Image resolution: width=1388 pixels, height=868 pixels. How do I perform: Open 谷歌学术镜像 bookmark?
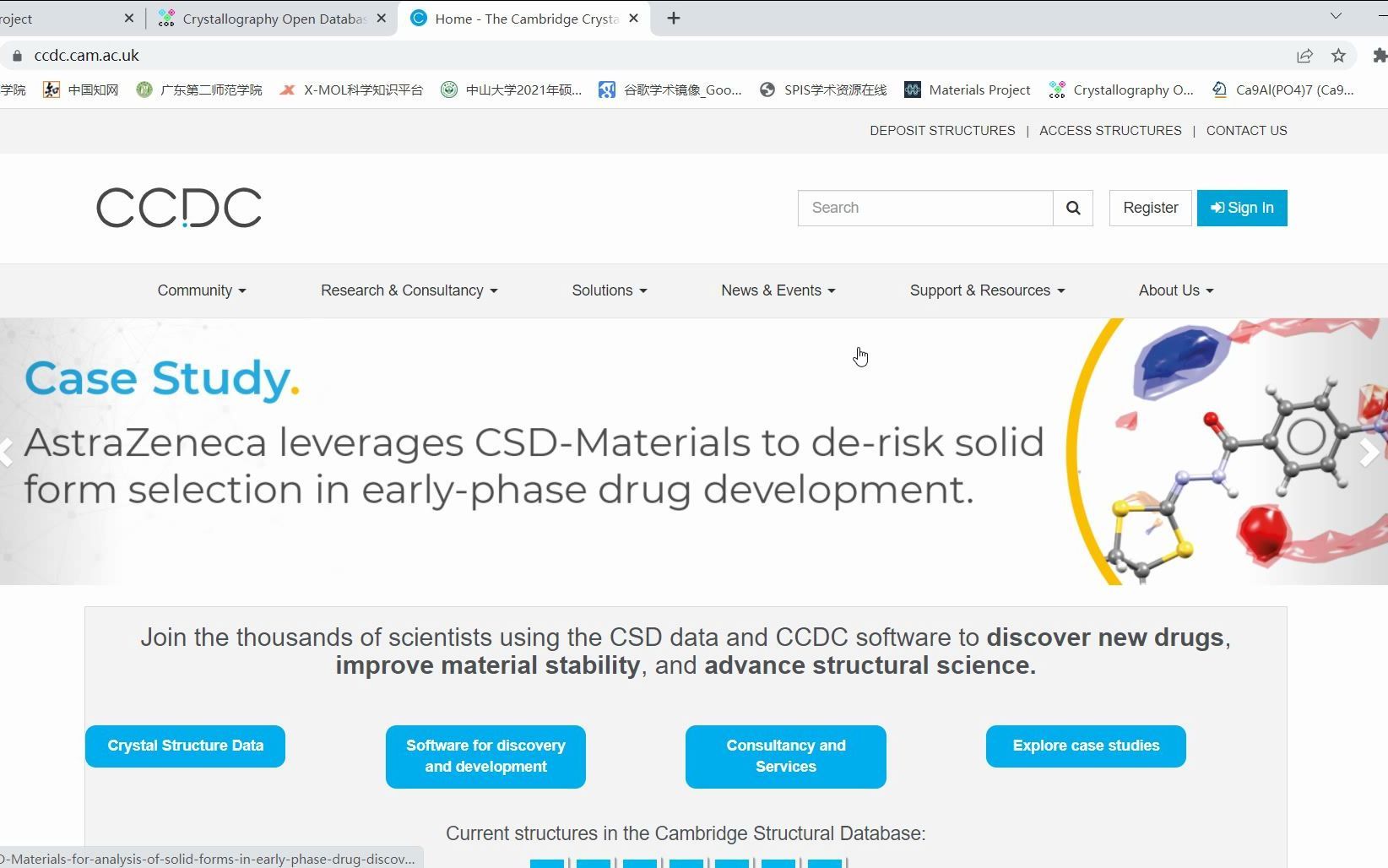[x=670, y=90]
